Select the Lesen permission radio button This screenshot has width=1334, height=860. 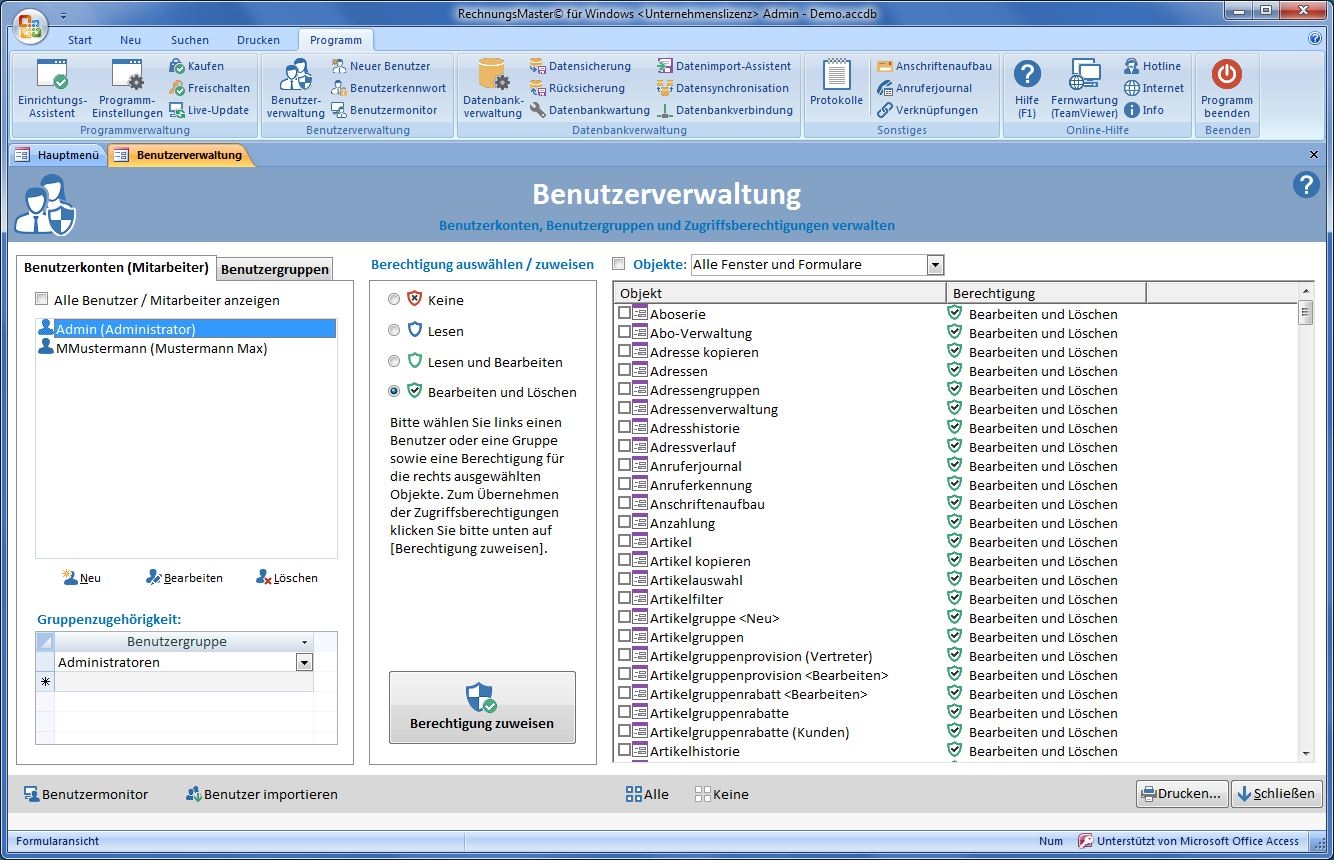pos(394,330)
